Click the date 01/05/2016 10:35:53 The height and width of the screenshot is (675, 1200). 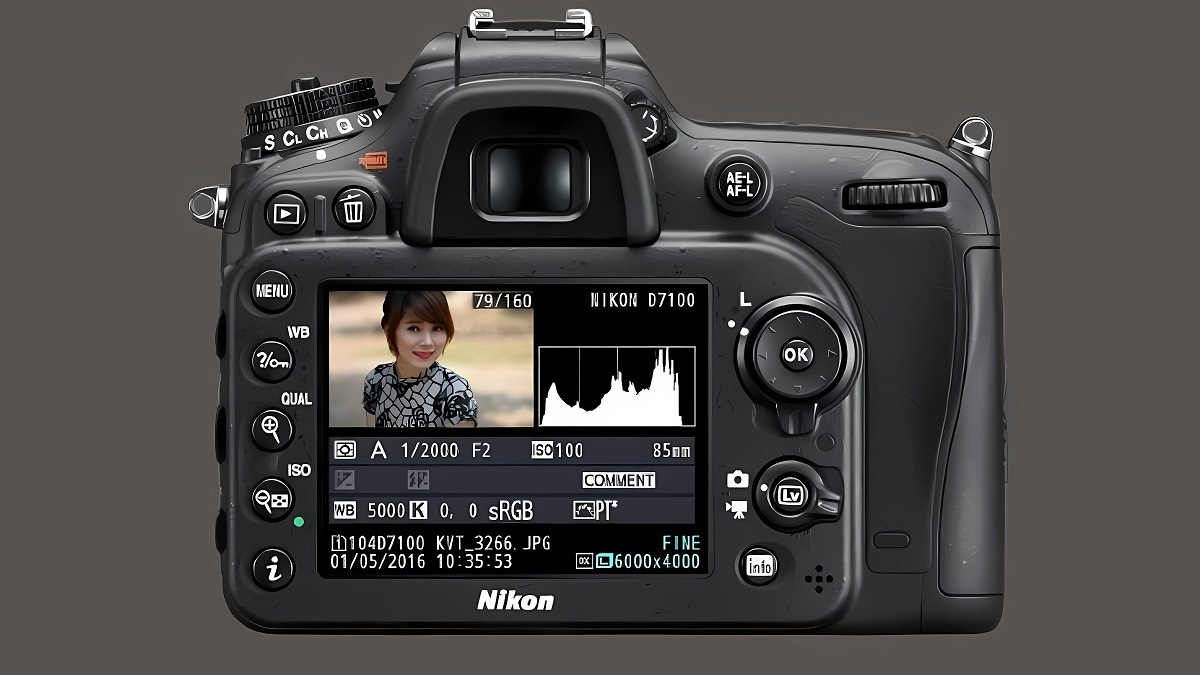click(422, 561)
